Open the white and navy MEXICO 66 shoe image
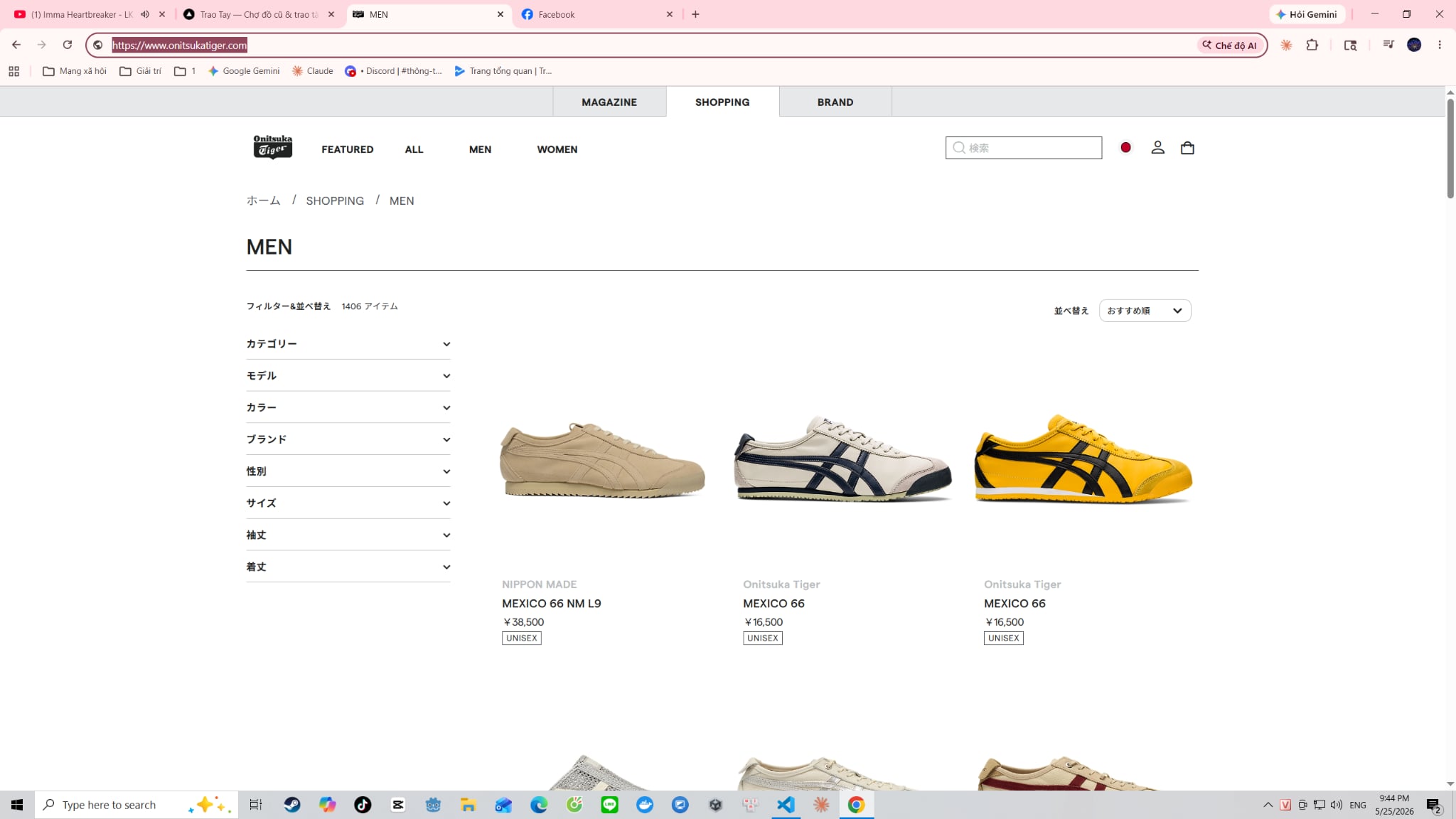 click(x=842, y=459)
